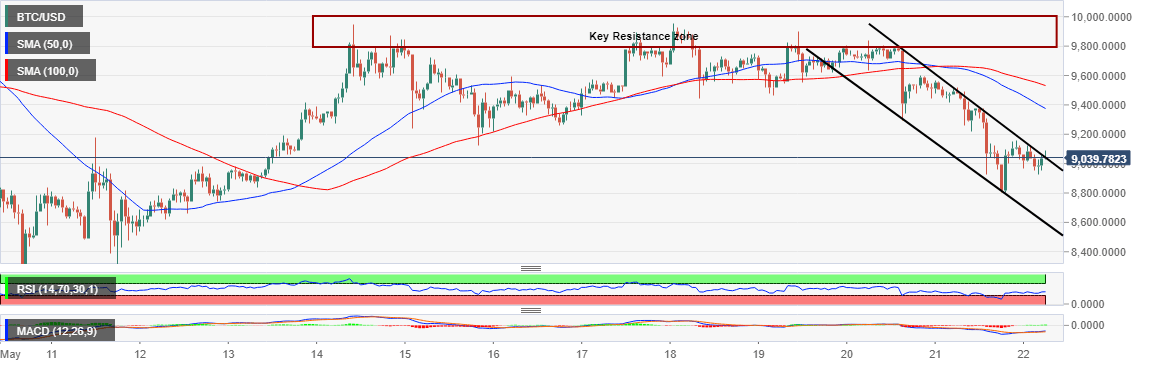
Task: Grab the divider handle above the RSI pane
Action: [x=532, y=268]
